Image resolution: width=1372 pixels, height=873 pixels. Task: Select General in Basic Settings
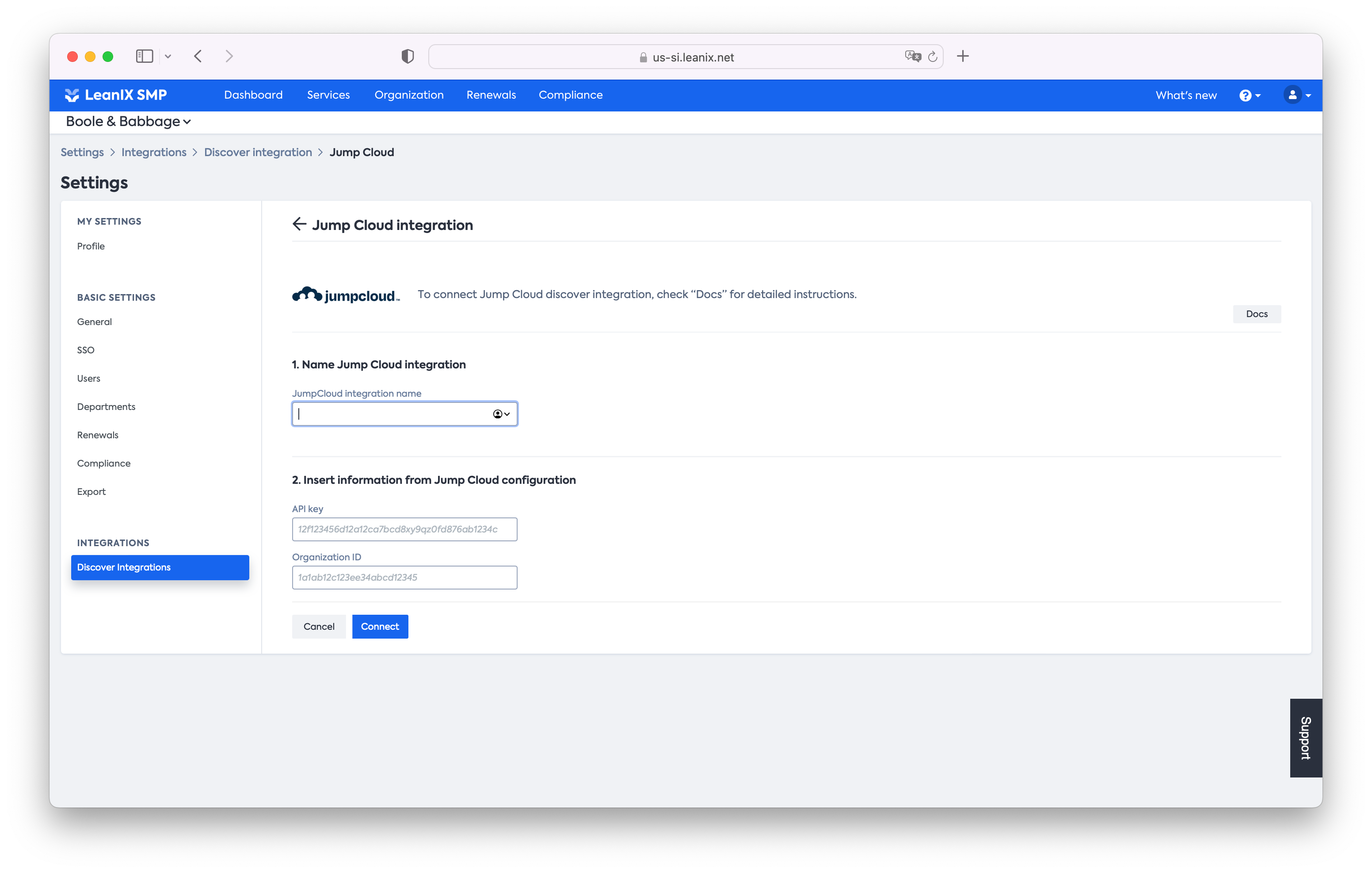[x=95, y=322]
